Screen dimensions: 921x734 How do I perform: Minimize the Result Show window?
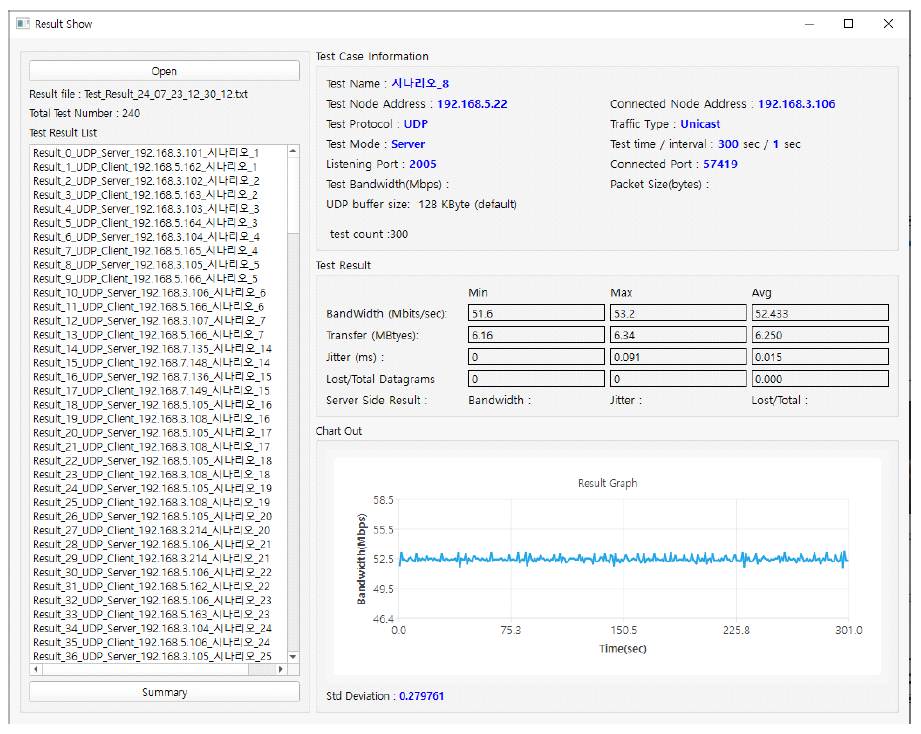[x=808, y=24]
